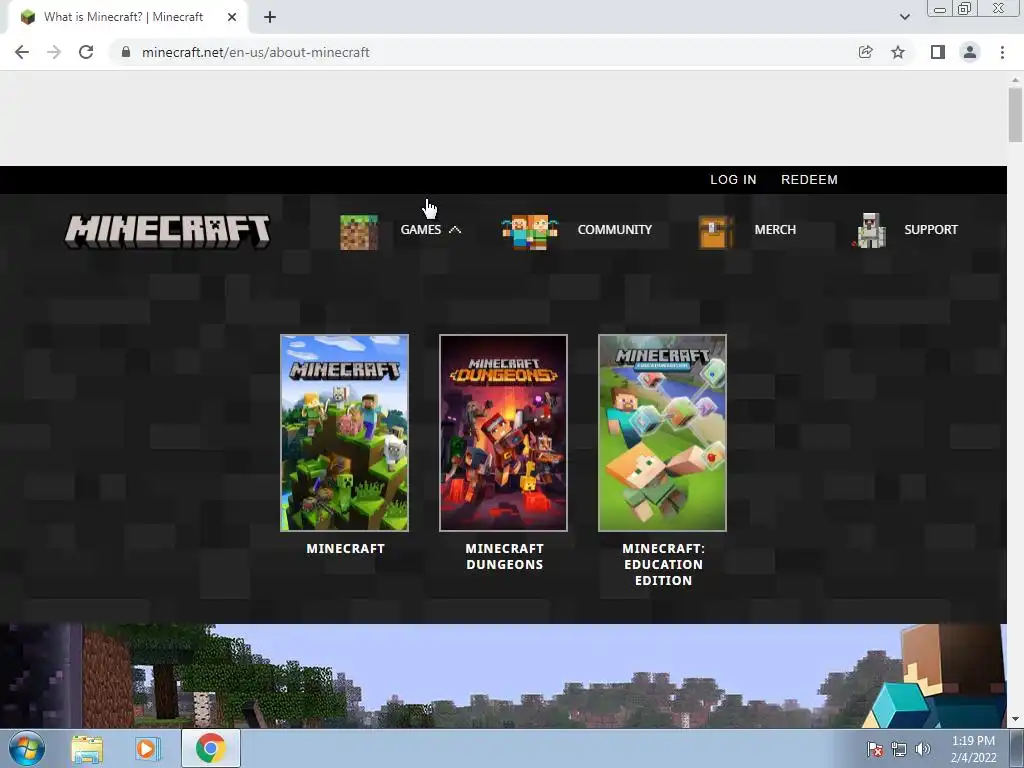The width and height of the screenshot is (1024, 768).
Task: Open the MINECRAFT DUNGEONS title link
Action: (x=504, y=556)
